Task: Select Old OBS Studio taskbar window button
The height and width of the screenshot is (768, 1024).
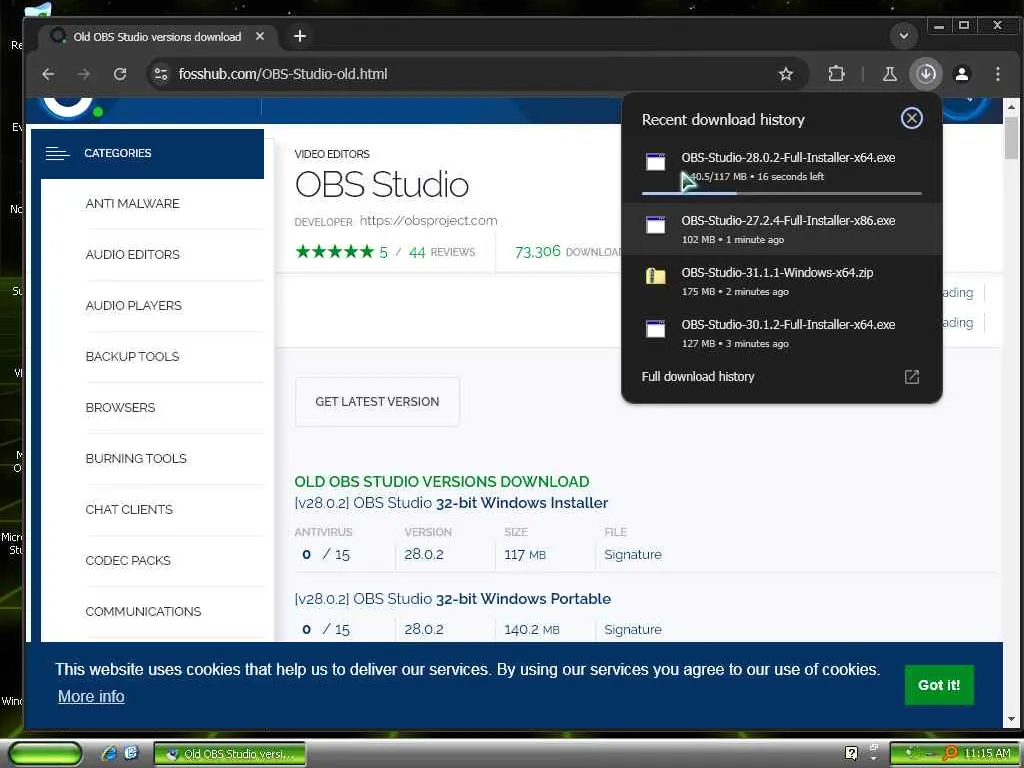Action: [230, 754]
